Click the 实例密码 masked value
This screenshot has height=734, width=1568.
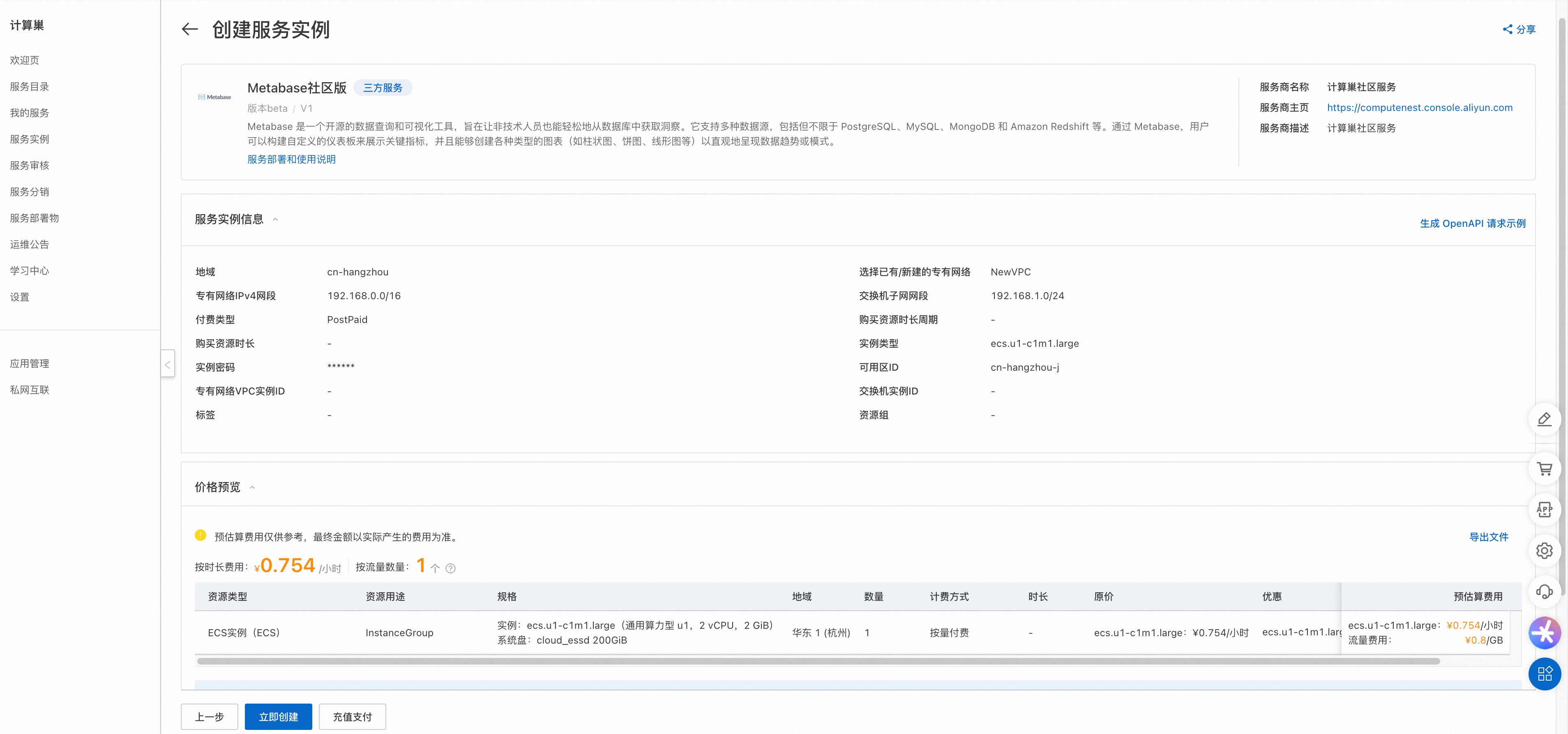pos(340,367)
